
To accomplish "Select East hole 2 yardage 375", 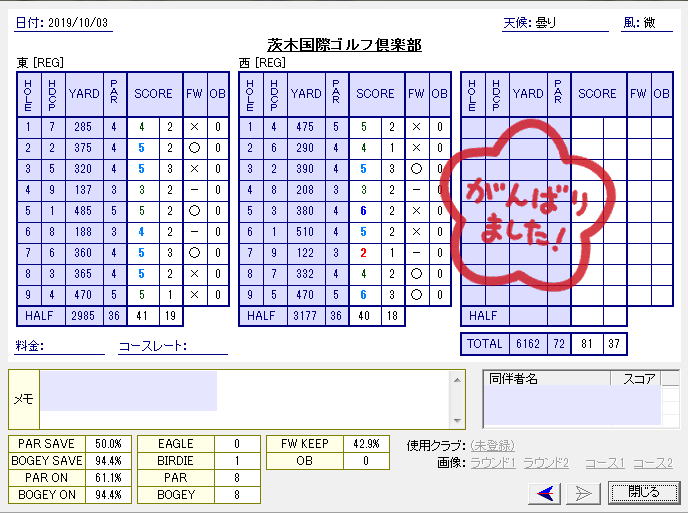I will pyautogui.click(x=83, y=148).
